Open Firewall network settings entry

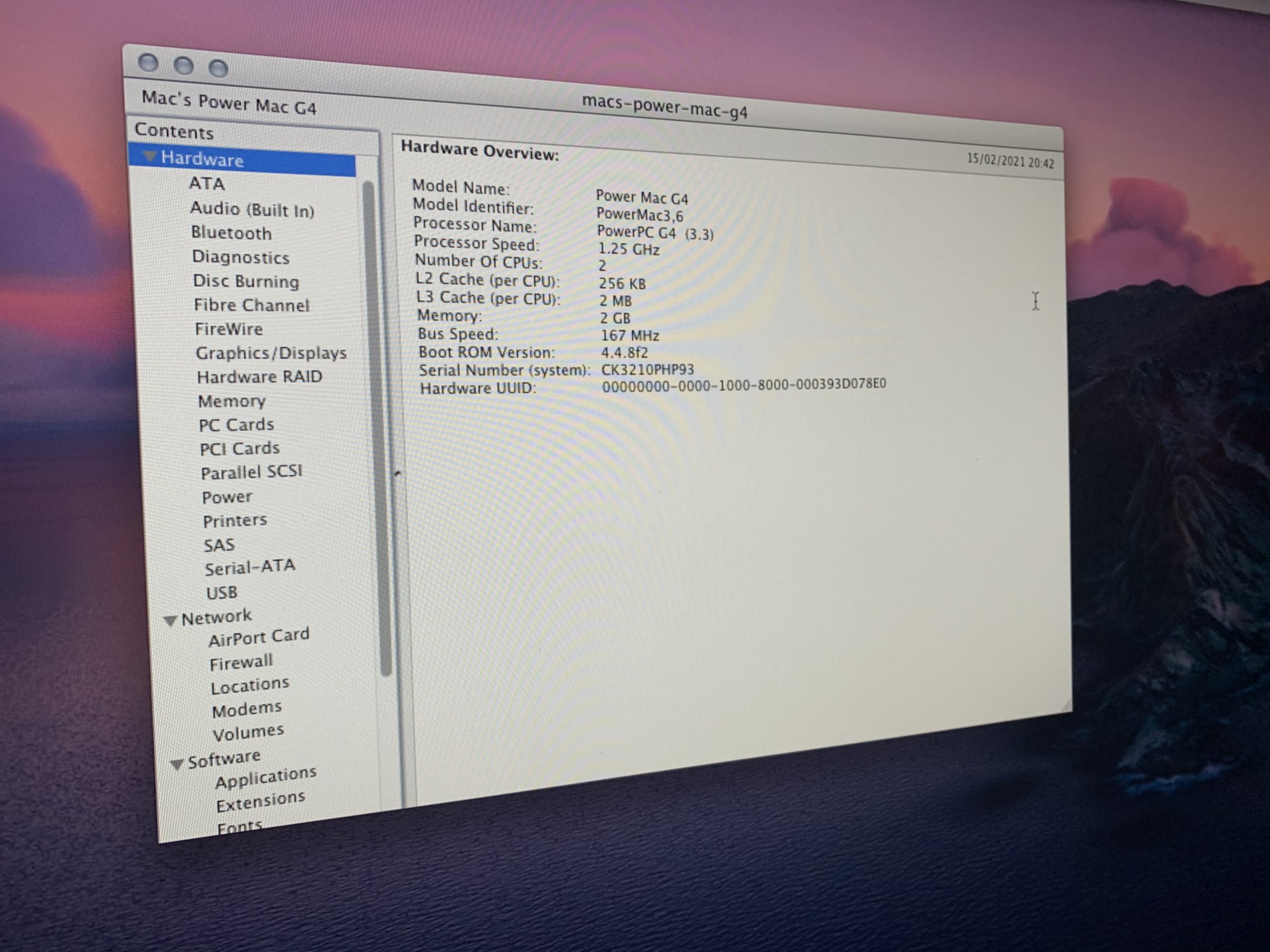pyautogui.click(x=241, y=663)
